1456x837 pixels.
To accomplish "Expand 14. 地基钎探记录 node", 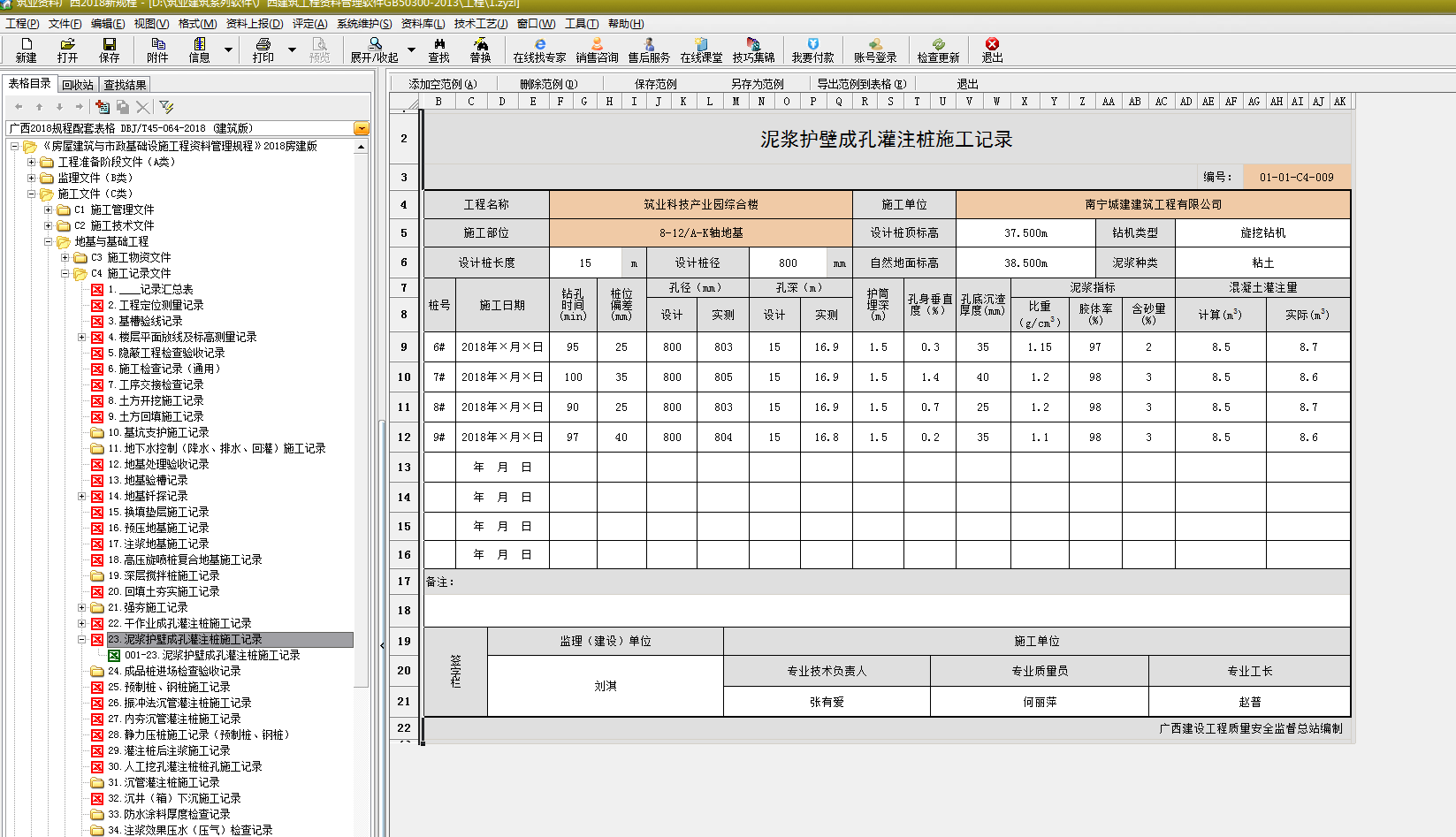I will (x=82, y=496).
